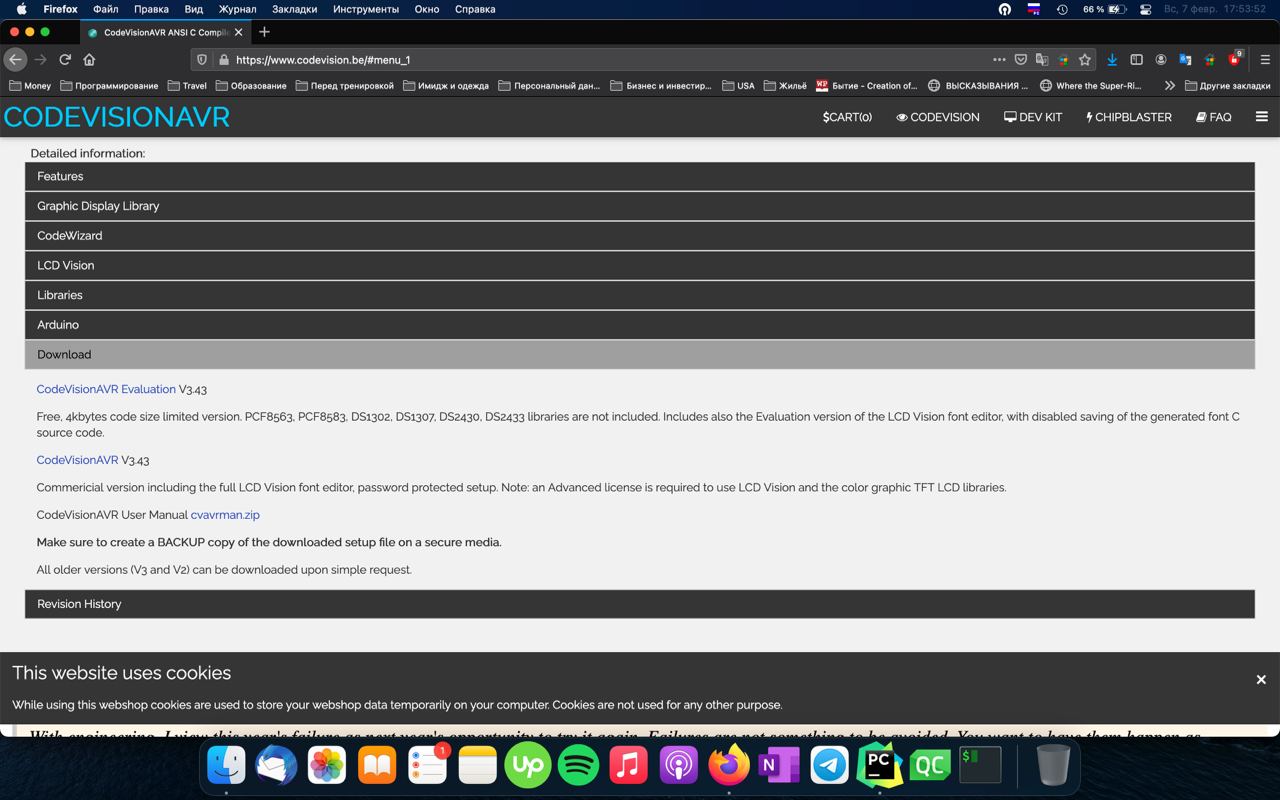Click the CODEVISIONAVR site logo
Image resolution: width=1280 pixels, height=800 pixels.
tap(117, 117)
